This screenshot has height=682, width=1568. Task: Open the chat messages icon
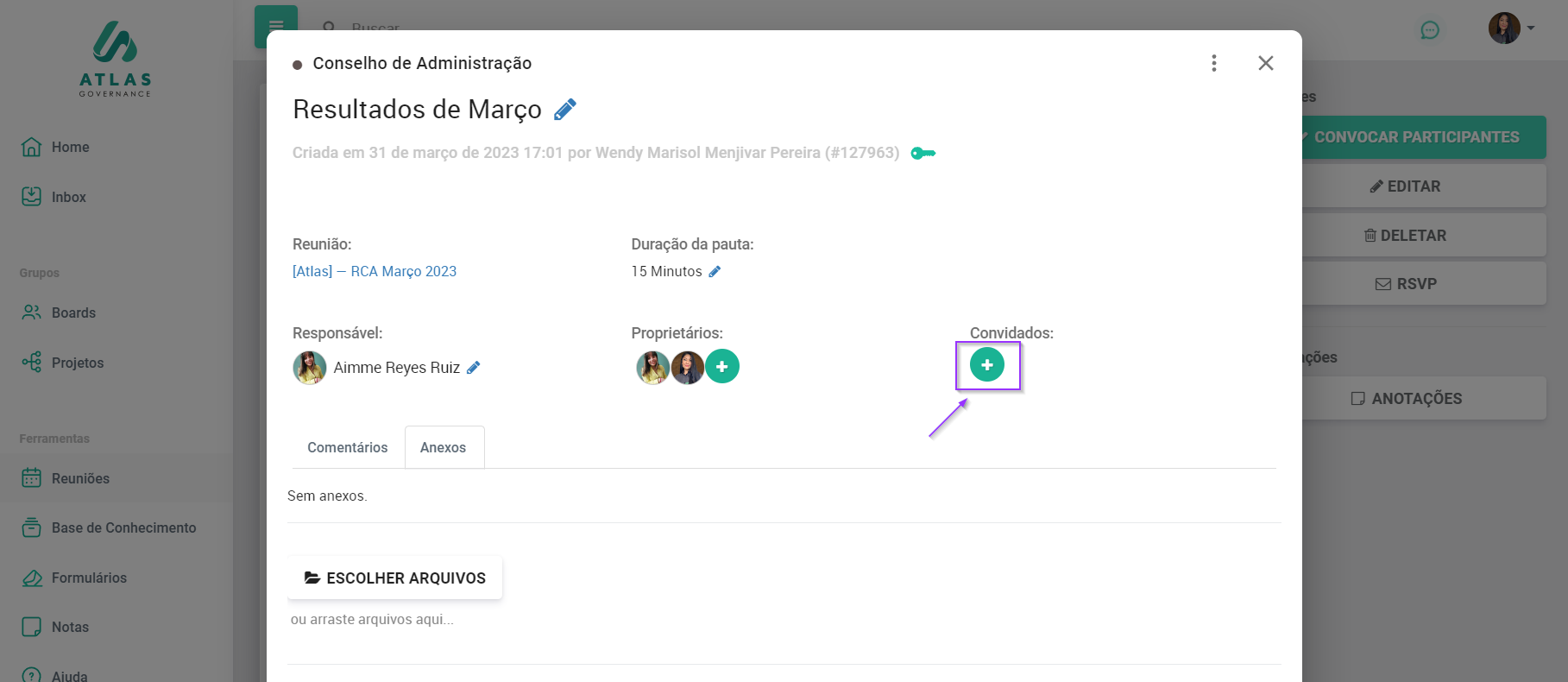click(1430, 30)
